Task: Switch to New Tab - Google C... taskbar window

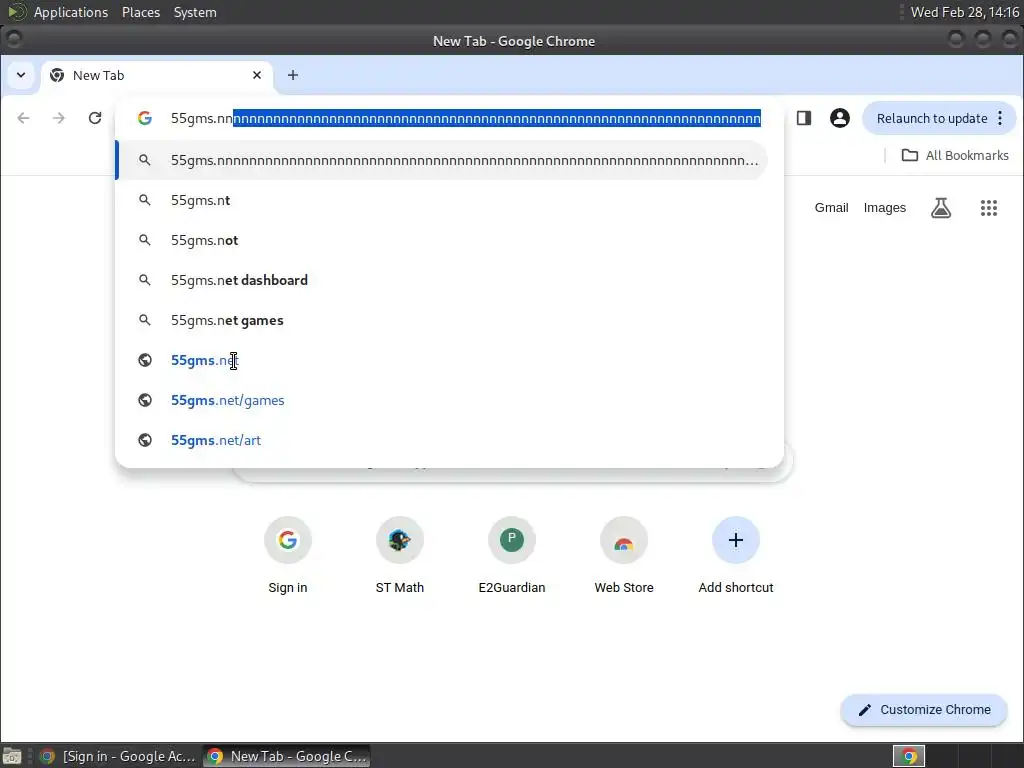Action: (x=287, y=756)
